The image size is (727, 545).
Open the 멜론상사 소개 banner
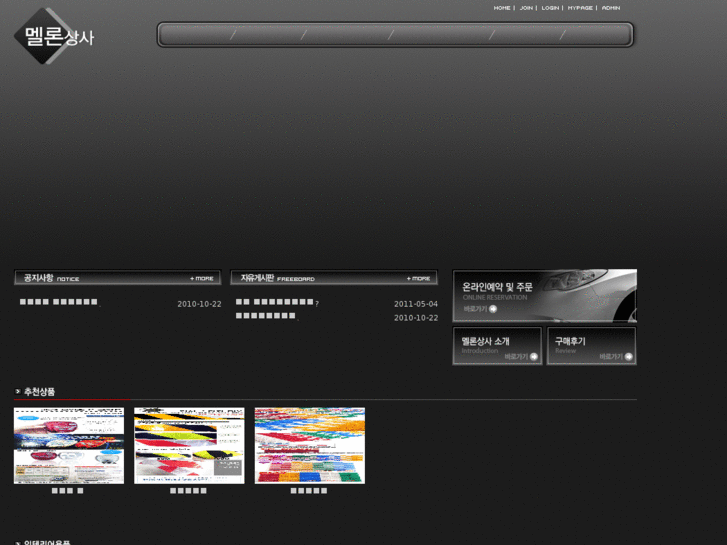pyautogui.click(x=497, y=344)
